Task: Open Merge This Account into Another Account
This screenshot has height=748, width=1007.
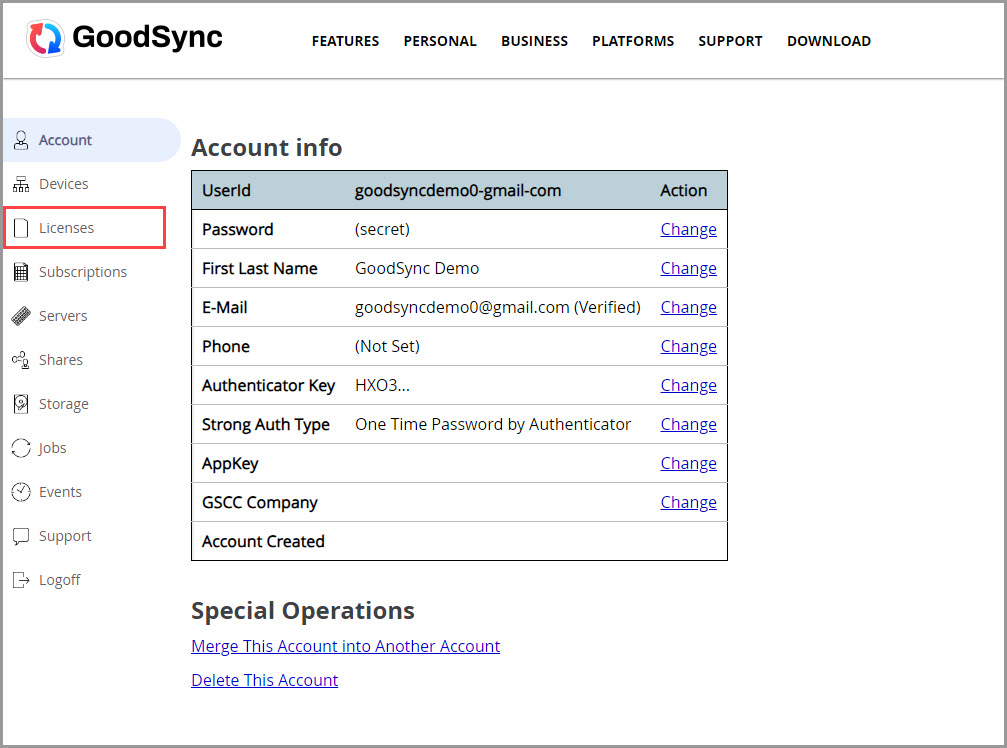Action: tap(345, 646)
